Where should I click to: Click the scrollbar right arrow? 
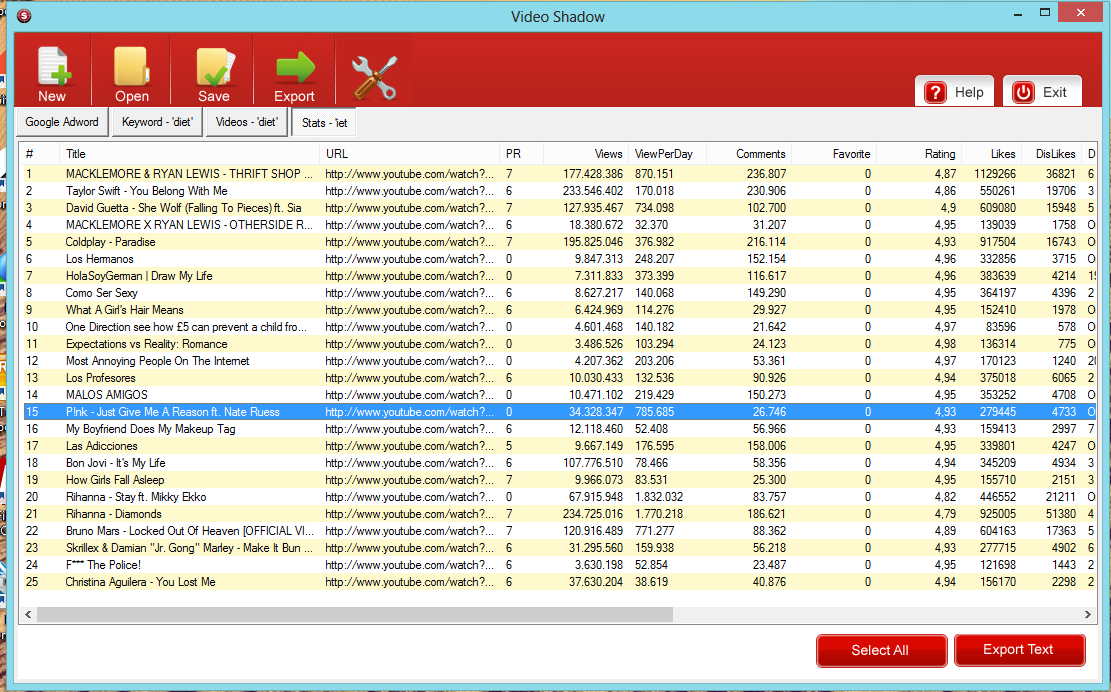tap(1088, 614)
